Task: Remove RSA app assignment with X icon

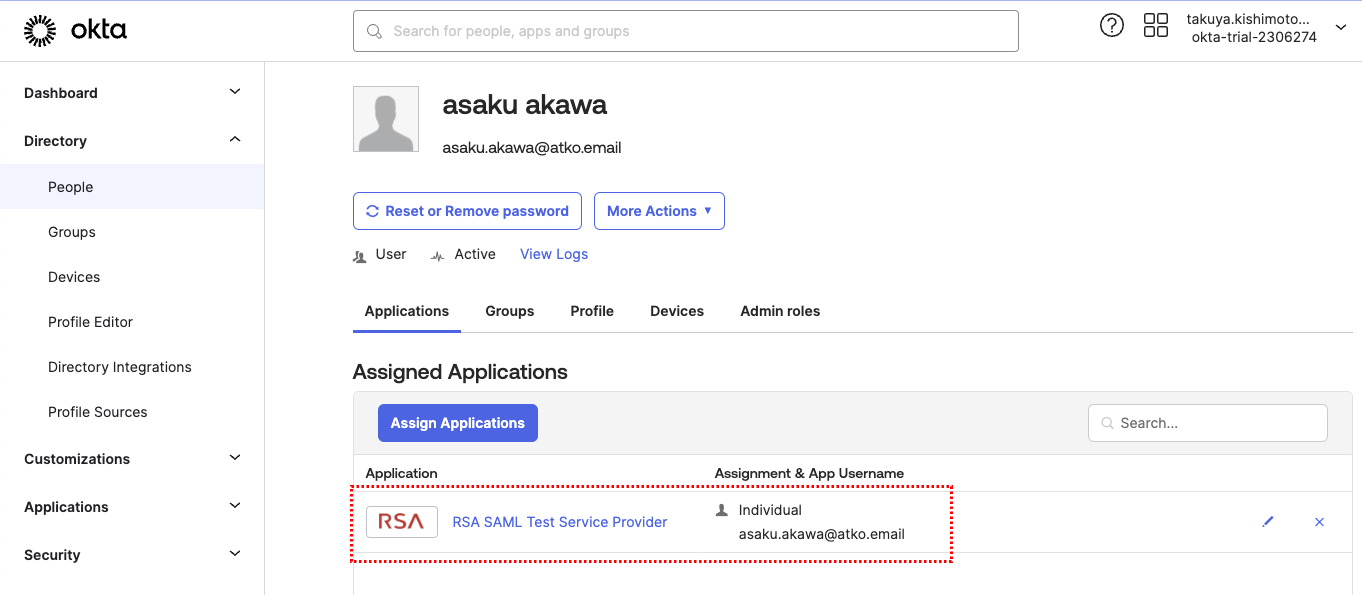Action: 1319,522
